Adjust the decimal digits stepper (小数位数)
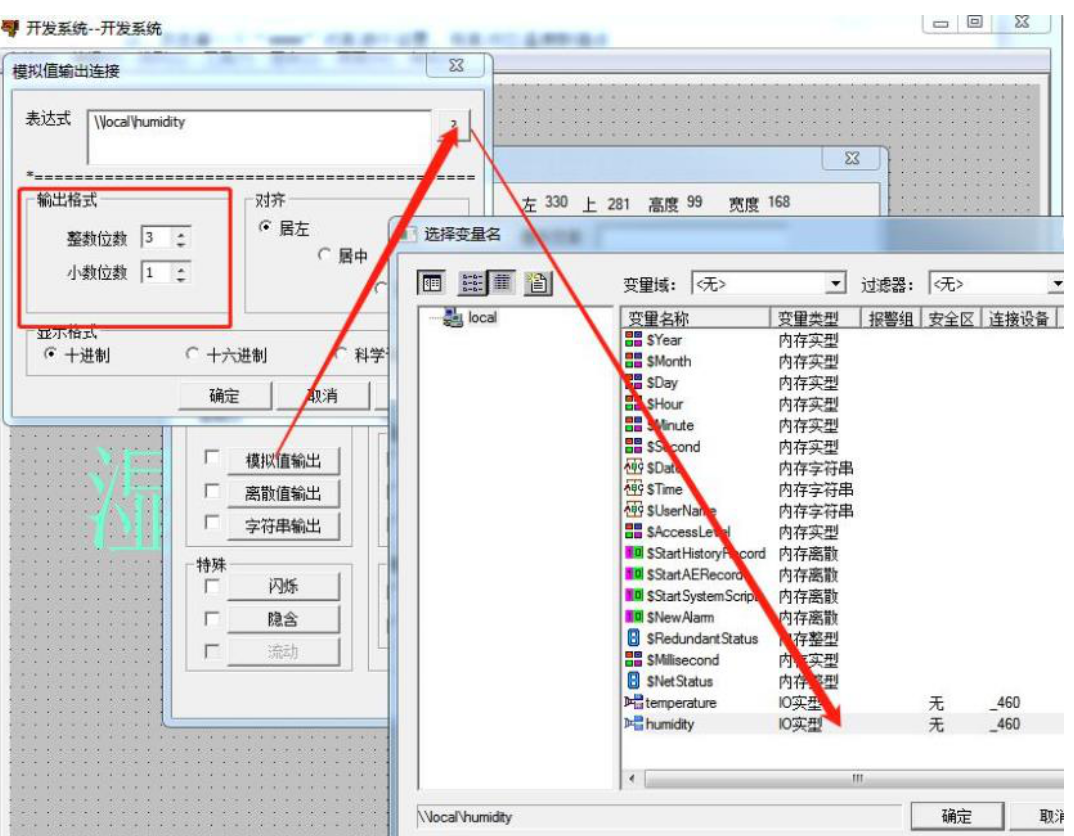1074x836 pixels. point(181,273)
